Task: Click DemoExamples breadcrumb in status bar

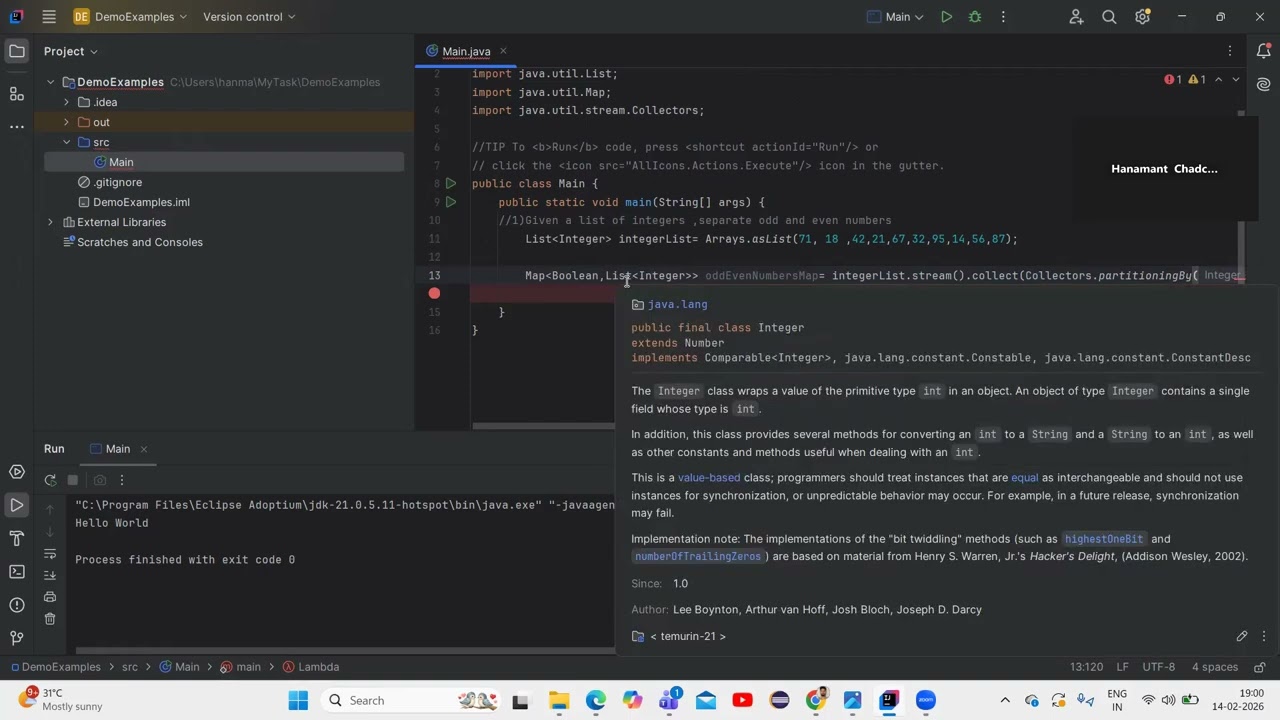Action: (61, 667)
